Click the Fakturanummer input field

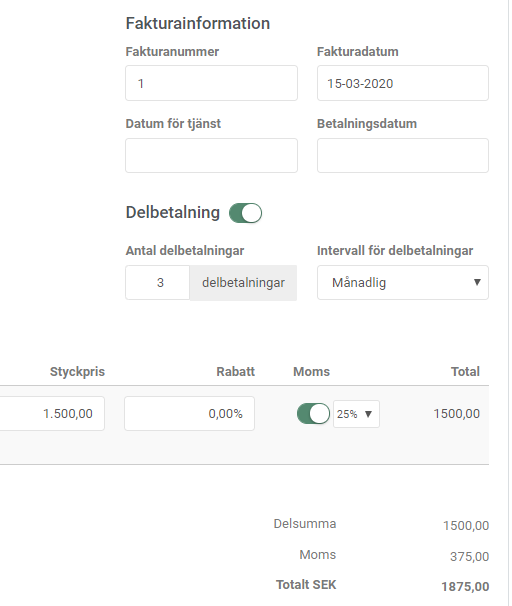tap(211, 83)
